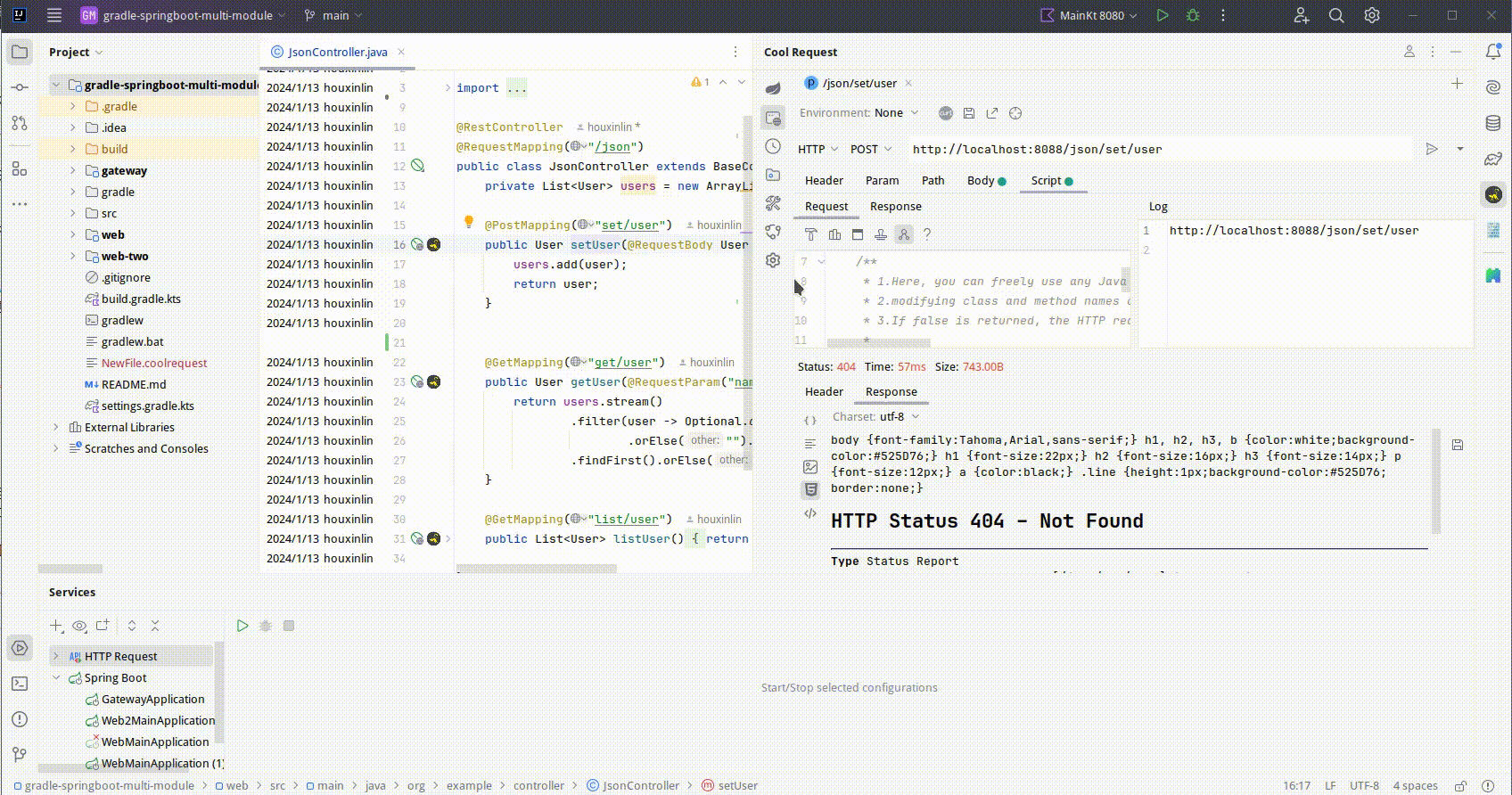
Task: Click the library columns icon in script toolbar
Action: (834, 234)
